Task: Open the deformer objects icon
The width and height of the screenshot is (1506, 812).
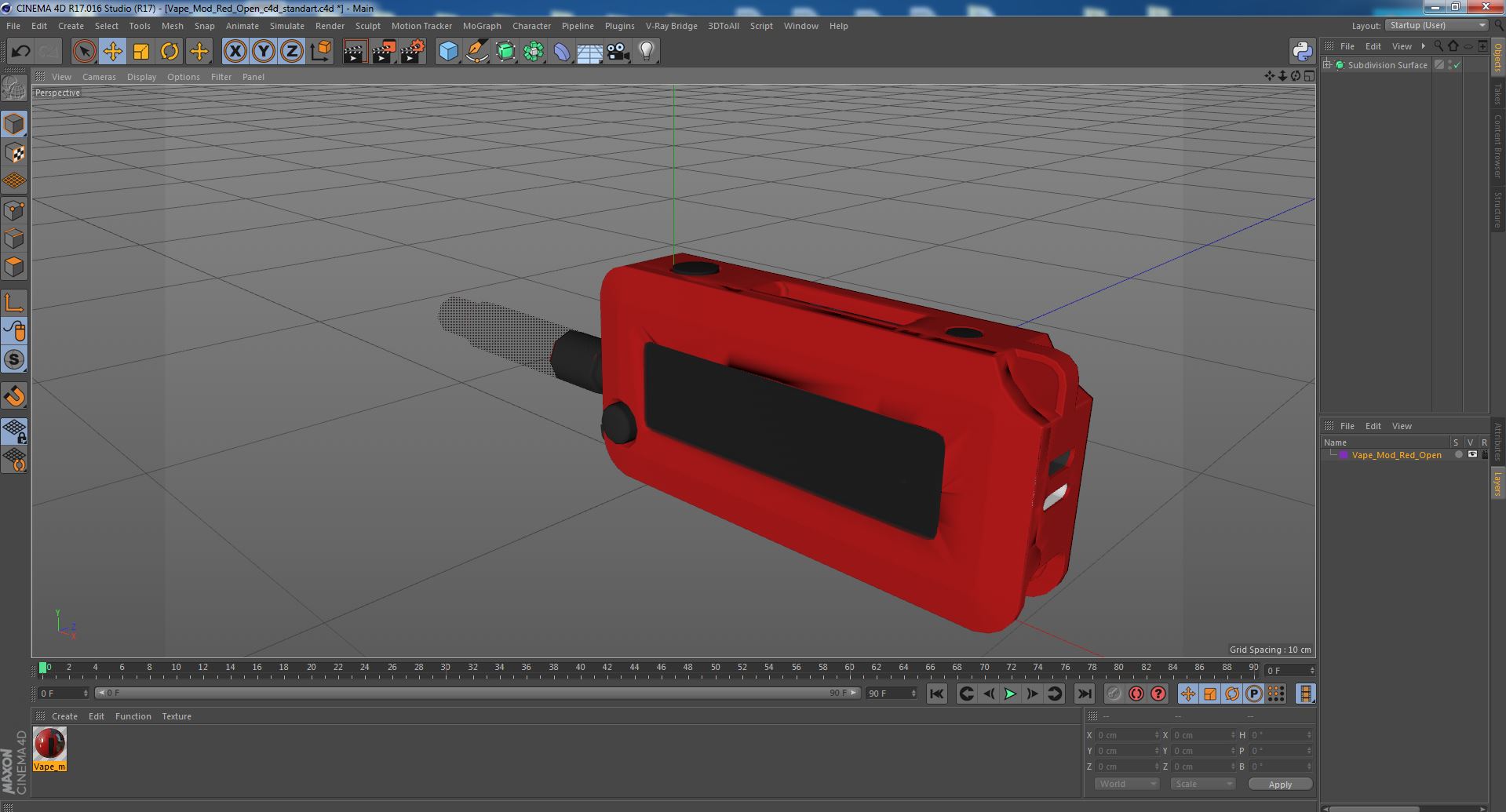Action: pos(562,52)
